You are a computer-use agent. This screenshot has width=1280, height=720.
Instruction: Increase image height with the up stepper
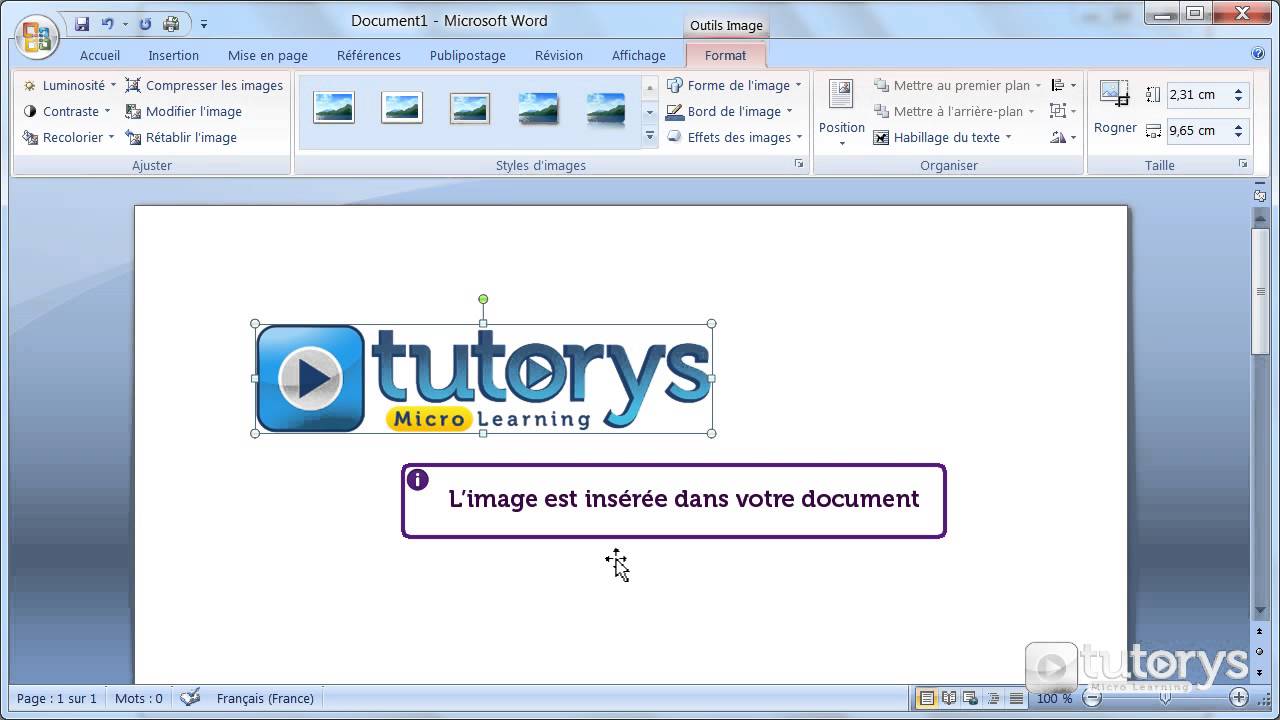click(1238, 90)
